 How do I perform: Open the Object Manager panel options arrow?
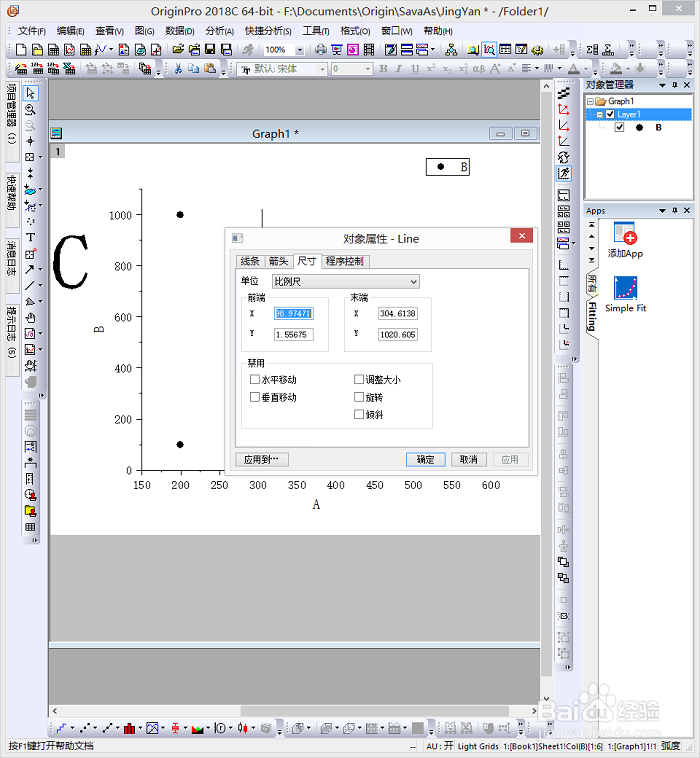[662, 85]
